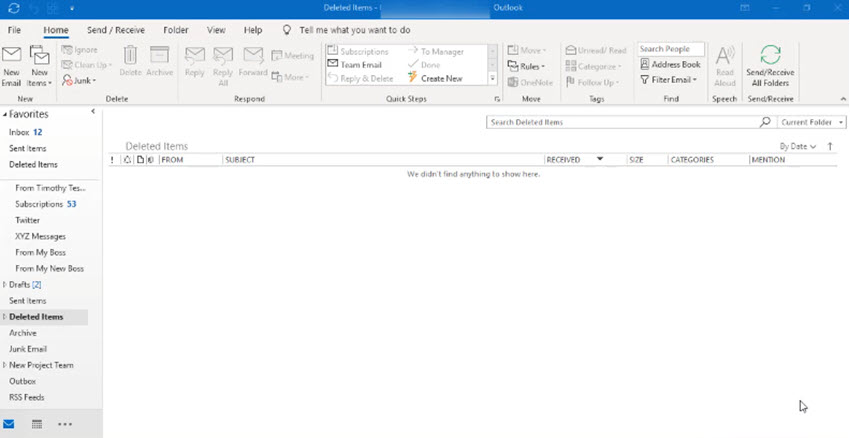Expand the New Project Team folder

[x=5, y=365]
